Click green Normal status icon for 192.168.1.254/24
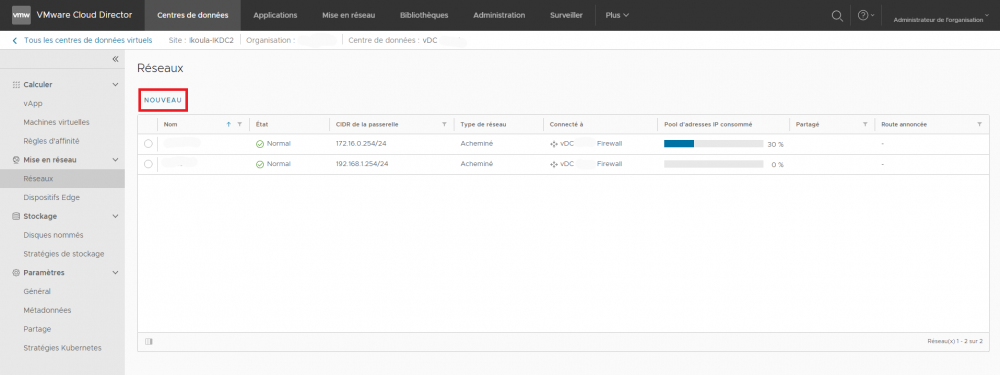This screenshot has width=1000, height=375. (x=260, y=164)
